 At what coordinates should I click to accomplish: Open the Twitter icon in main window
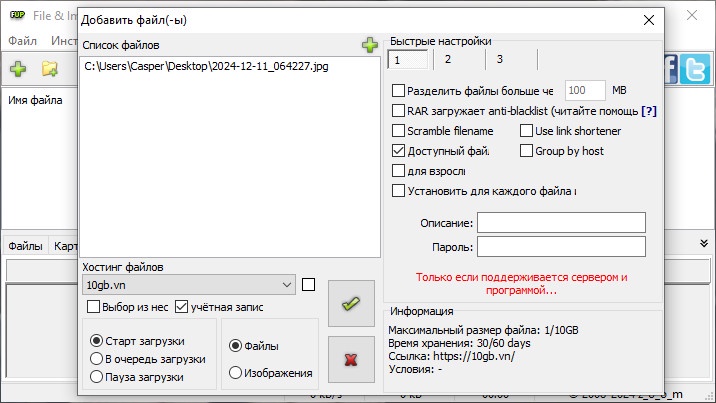point(695,69)
